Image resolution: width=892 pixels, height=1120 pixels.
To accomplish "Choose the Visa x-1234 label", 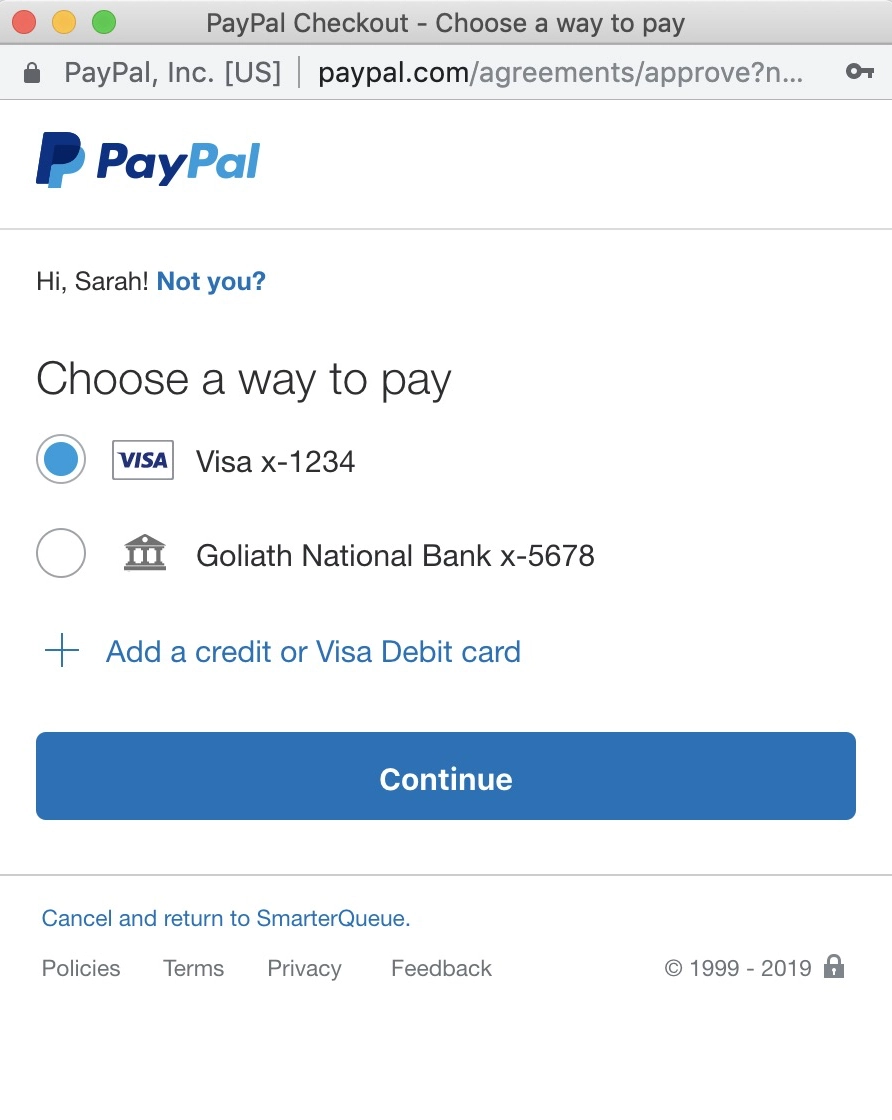I will click(276, 461).
